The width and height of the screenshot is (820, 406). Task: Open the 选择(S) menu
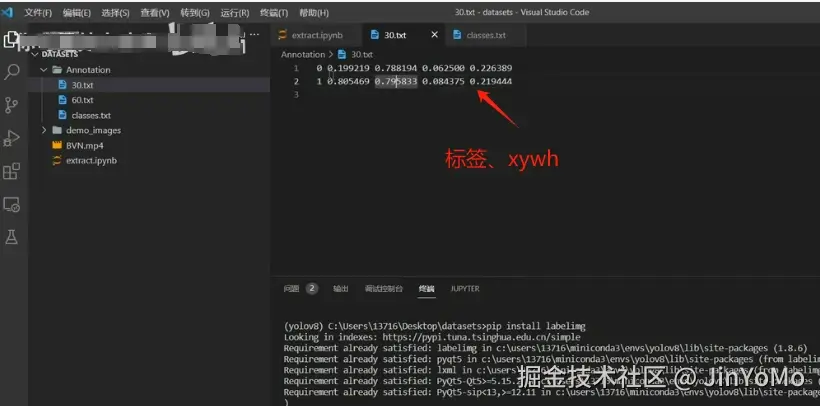tap(116, 13)
